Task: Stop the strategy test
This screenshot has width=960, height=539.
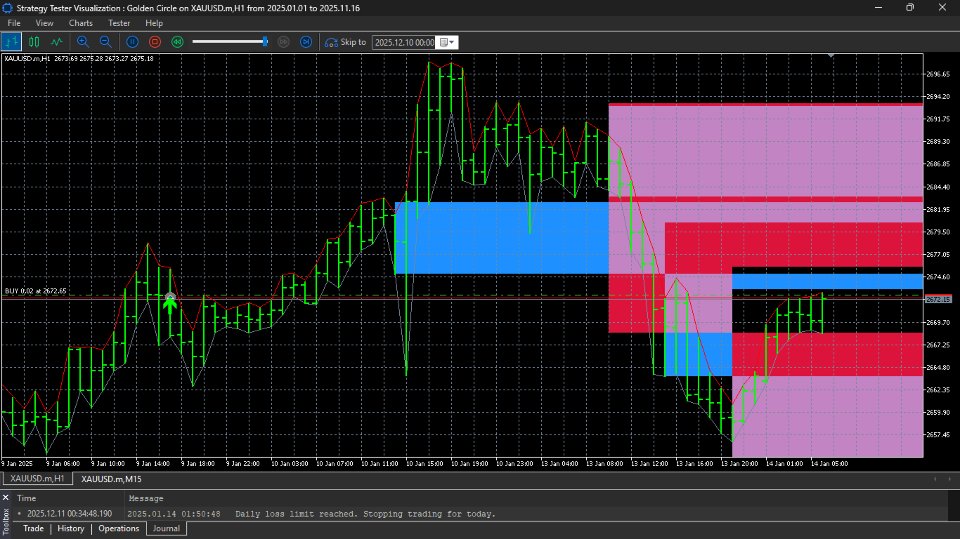Action: click(x=155, y=42)
